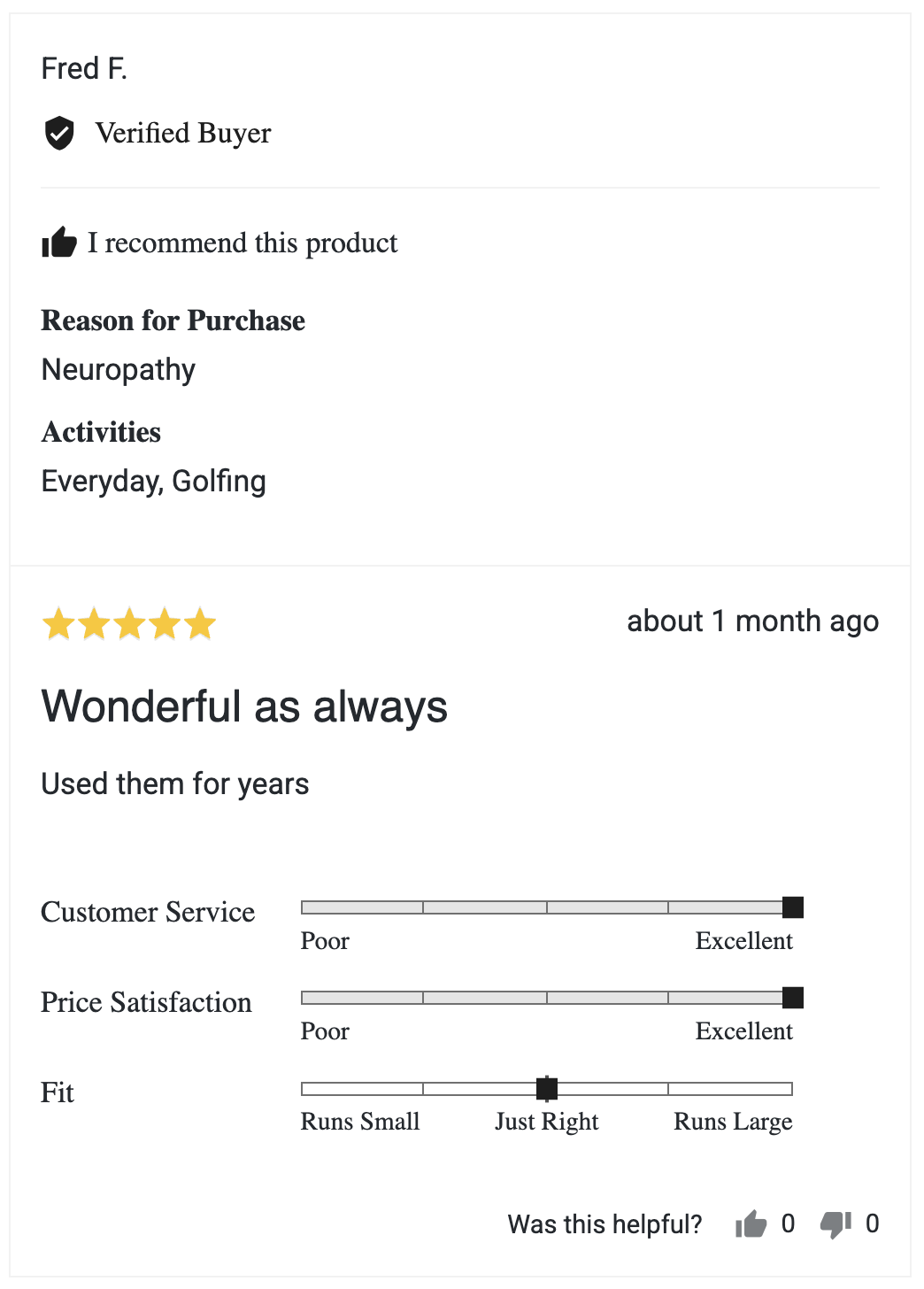Click the third gold rating star
Viewport: 924px width, 1289px height.
pos(130,624)
